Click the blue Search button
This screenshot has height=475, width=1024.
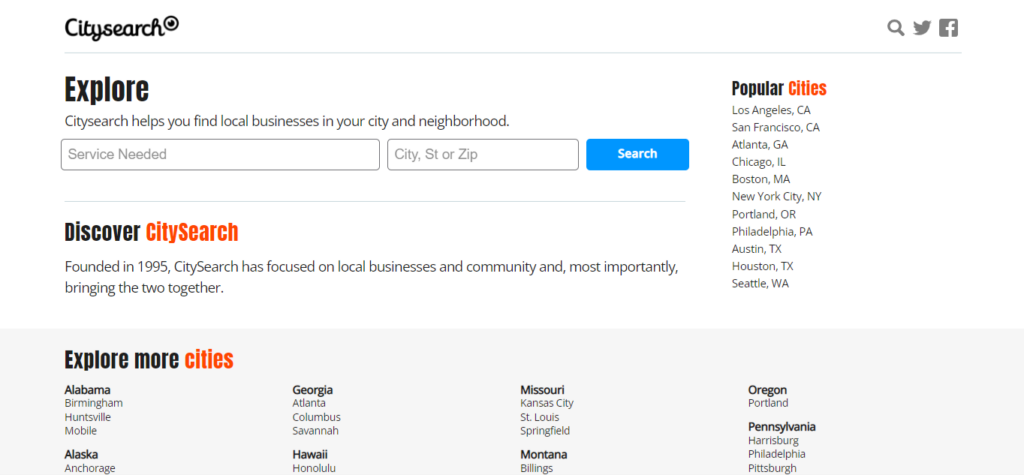point(637,154)
